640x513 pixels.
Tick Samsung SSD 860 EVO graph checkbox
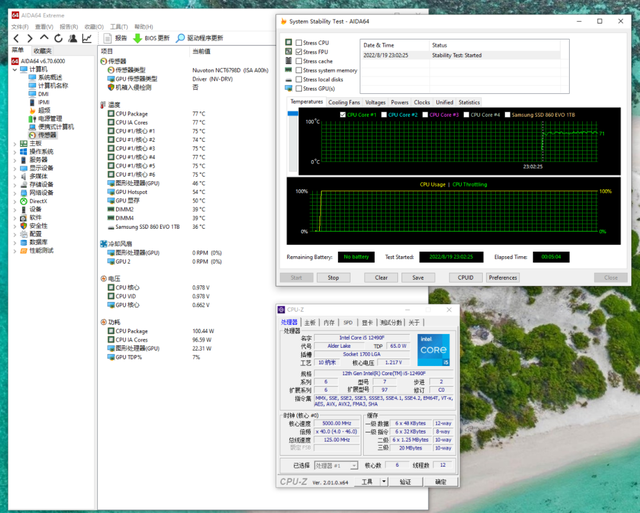pos(507,115)
